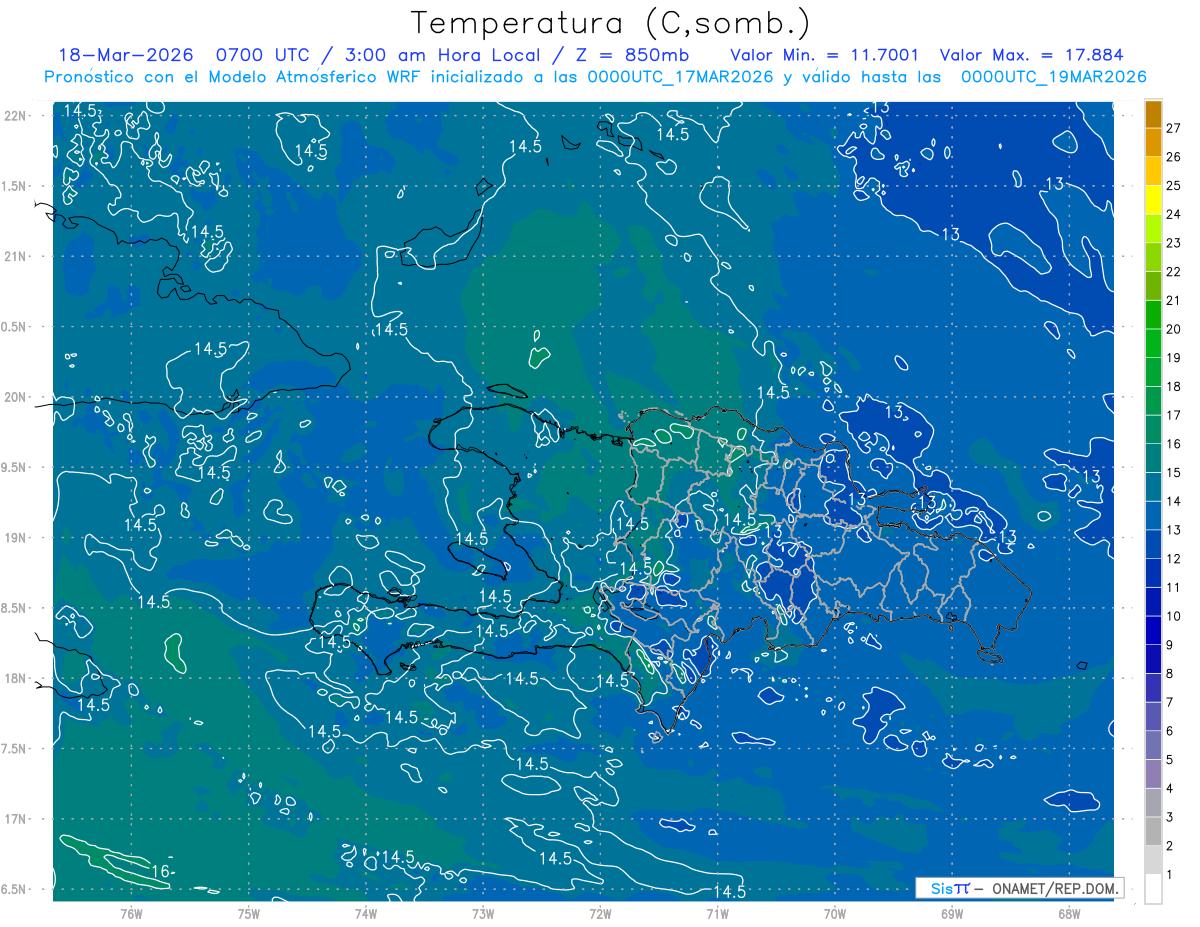Click "Valor Max. = 17.884" in header
The image size is (1200, 927).
(x=1031, y=55)
